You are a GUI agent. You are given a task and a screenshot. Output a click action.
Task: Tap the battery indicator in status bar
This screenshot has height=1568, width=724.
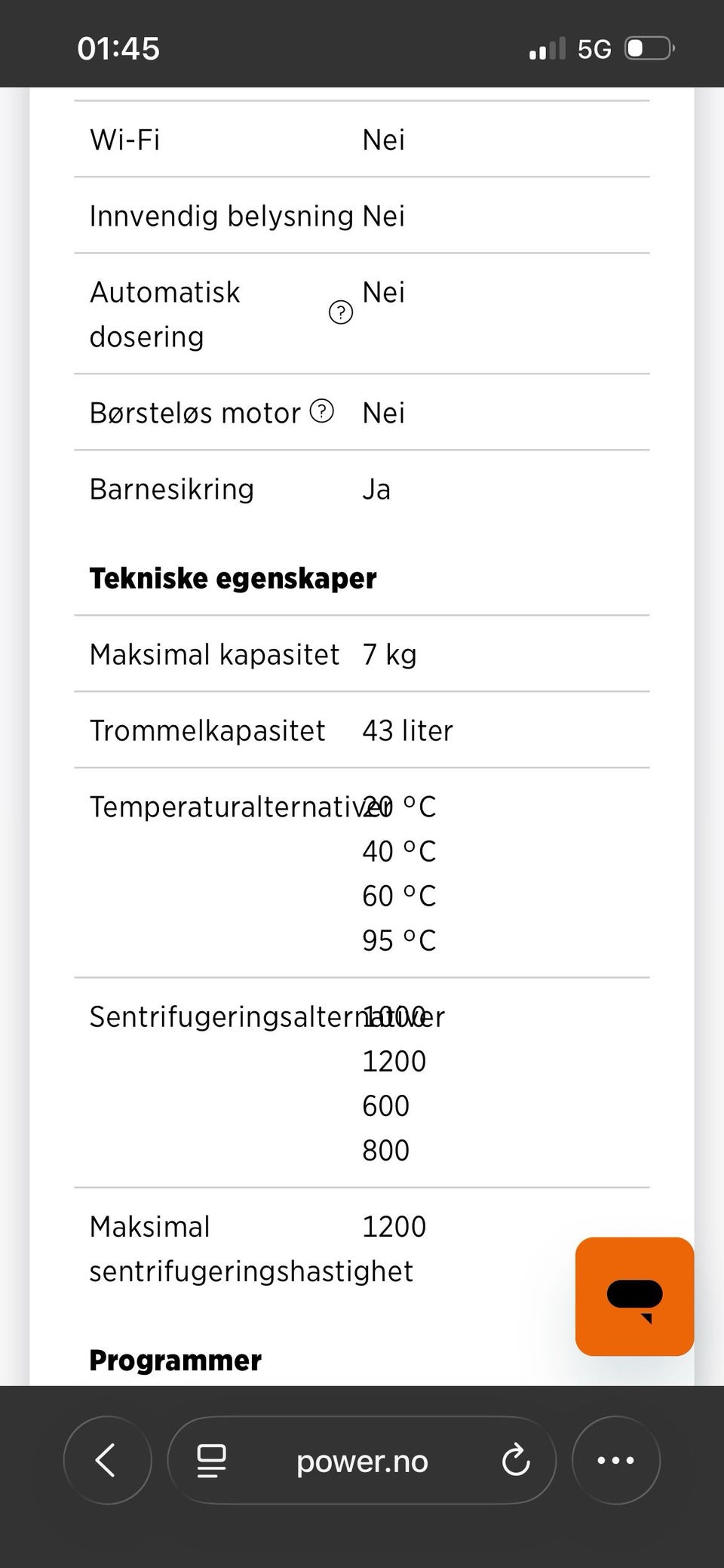[x=649, y=49]
